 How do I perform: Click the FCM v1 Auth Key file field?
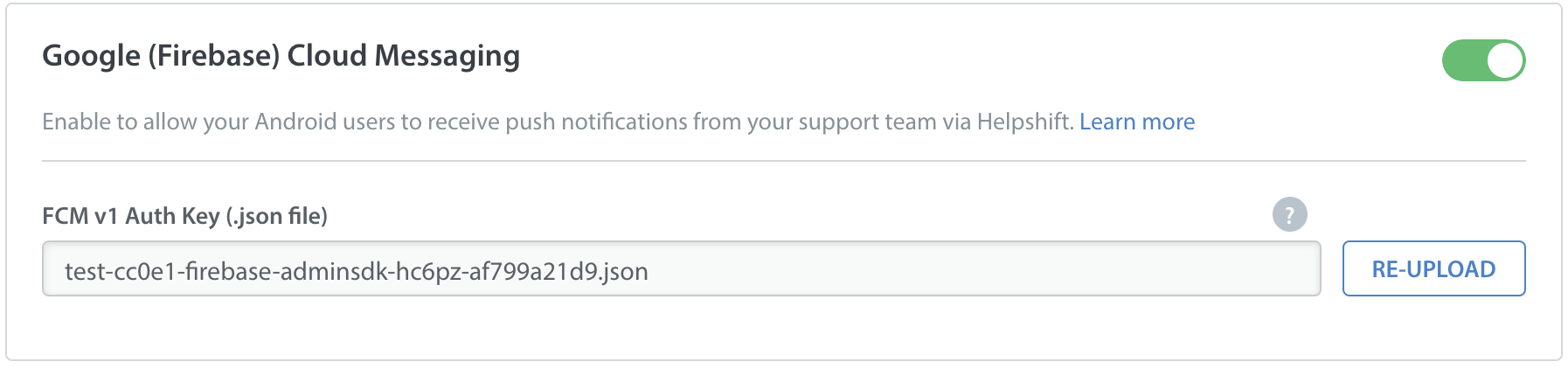pyautogui.click(x=681, y=269)
